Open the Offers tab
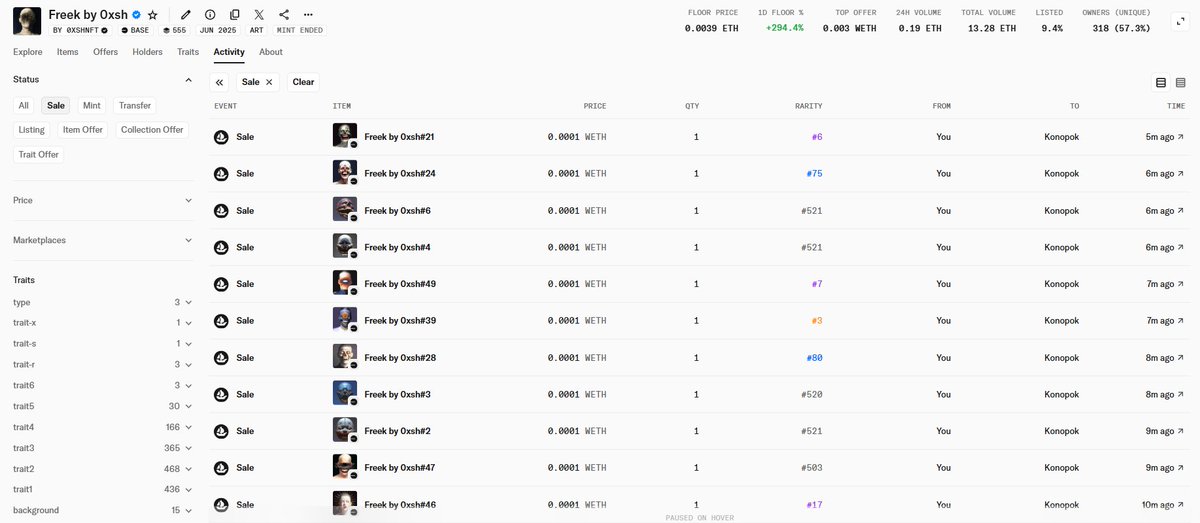Screen dimensions: 1200x523 [105, 52]
